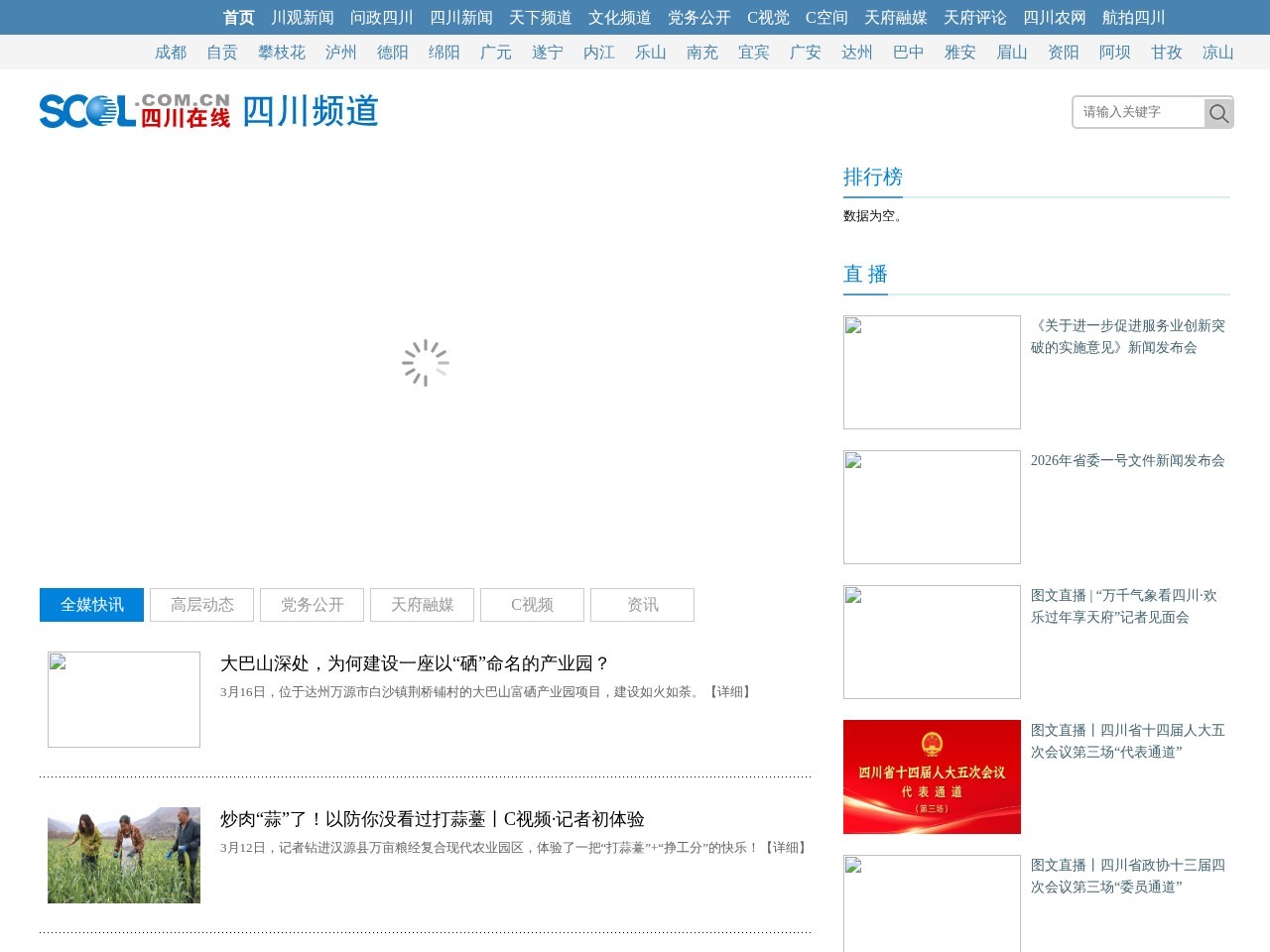This screenshot has width=1270, height=952.
Task: Open 炒肉"蒜"了 article headline
Action: (432, 819)
